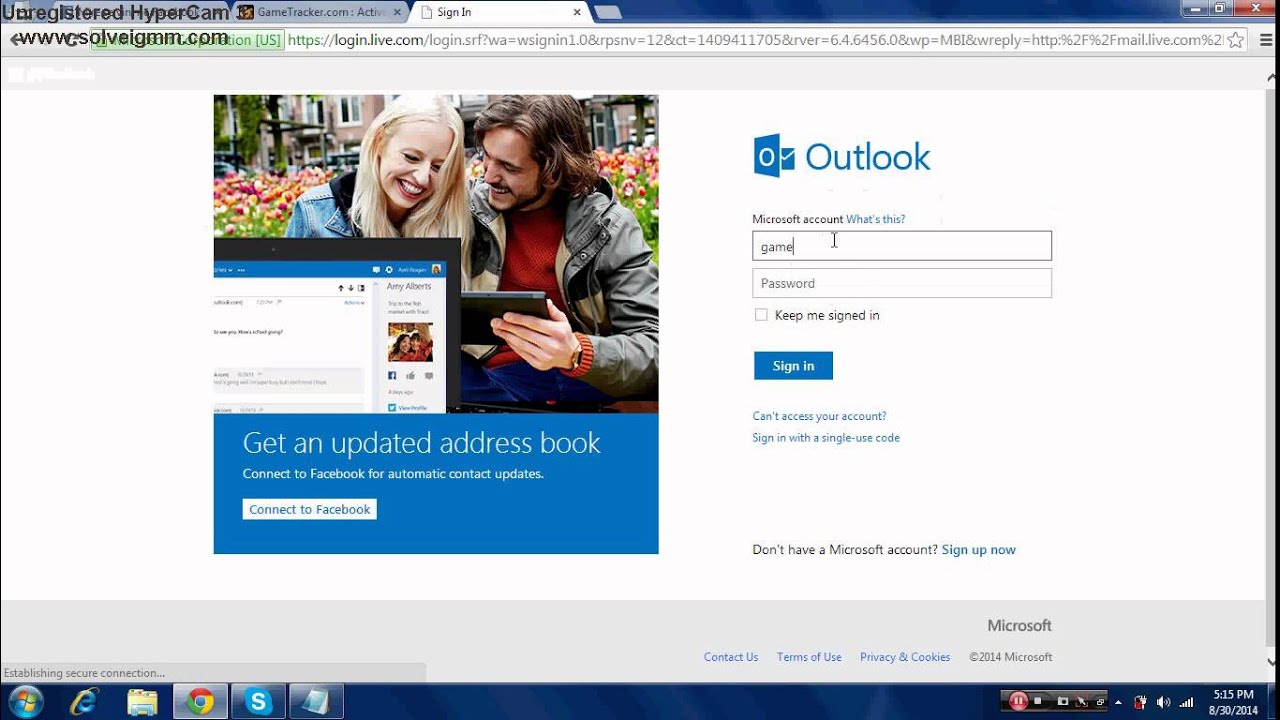Open the network signal tray icon
Image resolution: width=1280 pixels, height=720 pixels.
(1187, 702)
